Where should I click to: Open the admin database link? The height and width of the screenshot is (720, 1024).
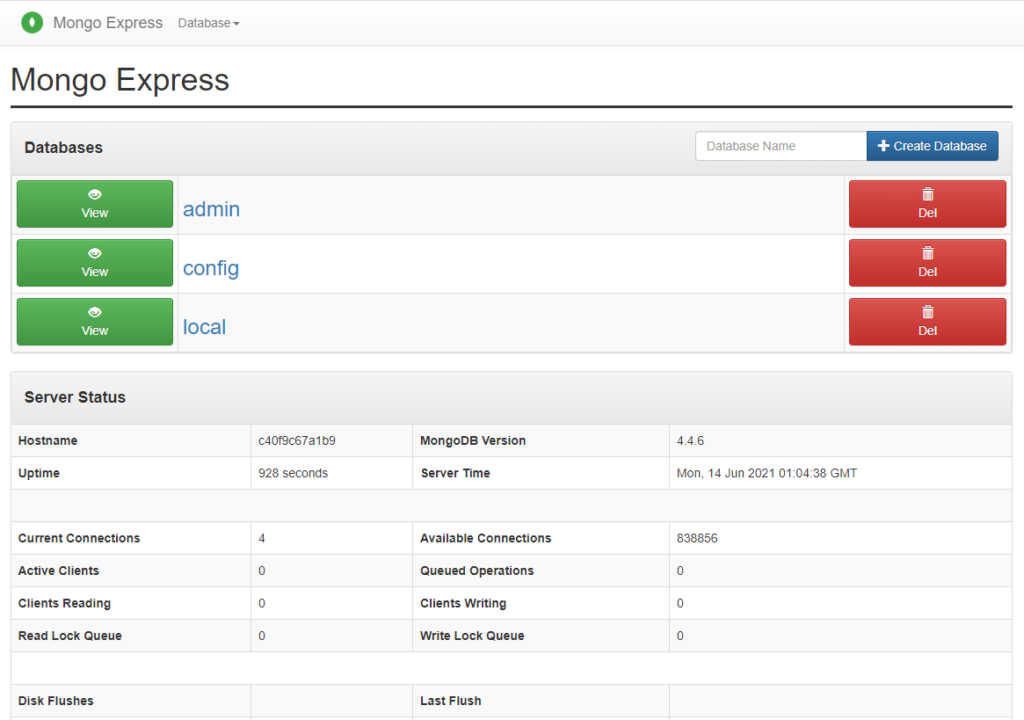(x=211, y=209)
